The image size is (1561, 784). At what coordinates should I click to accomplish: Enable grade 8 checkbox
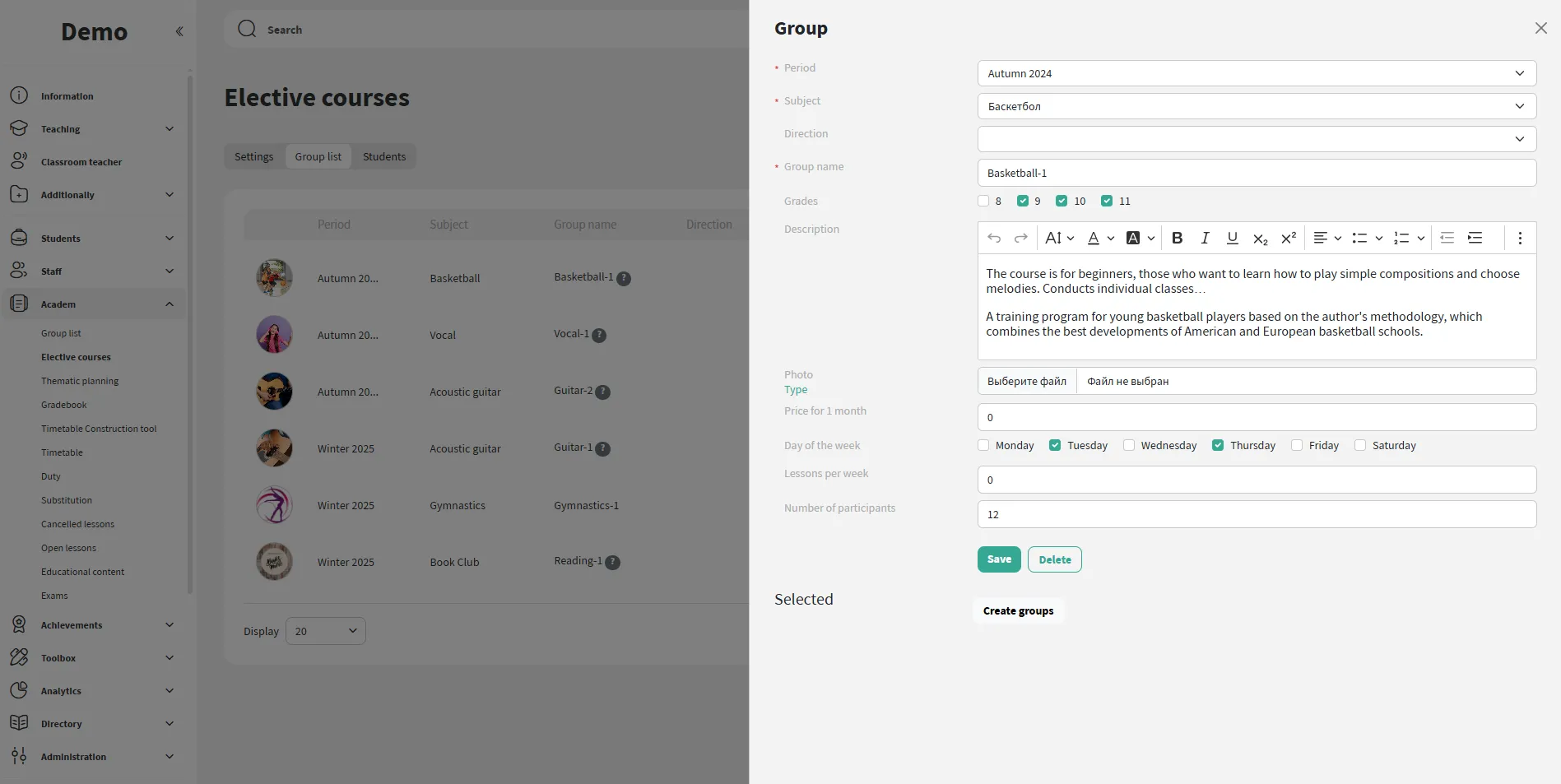983,201
